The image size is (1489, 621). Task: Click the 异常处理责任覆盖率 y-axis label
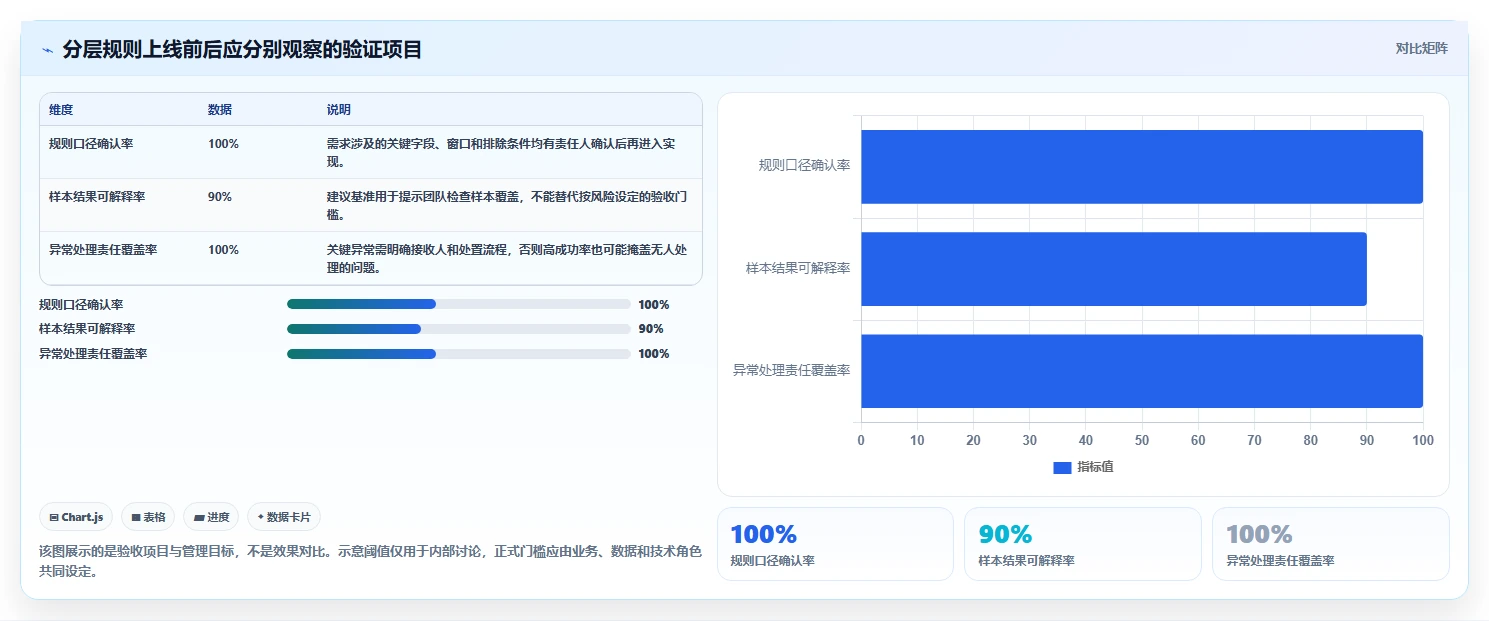pyautogui.click(x=792, y=370)
